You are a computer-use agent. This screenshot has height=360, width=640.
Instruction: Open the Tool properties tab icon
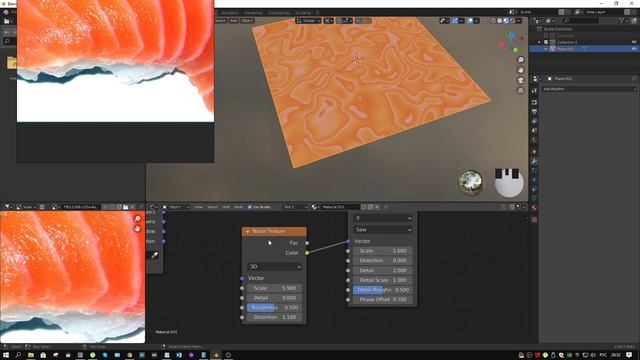pyautogui.click(x=534, y=91)
